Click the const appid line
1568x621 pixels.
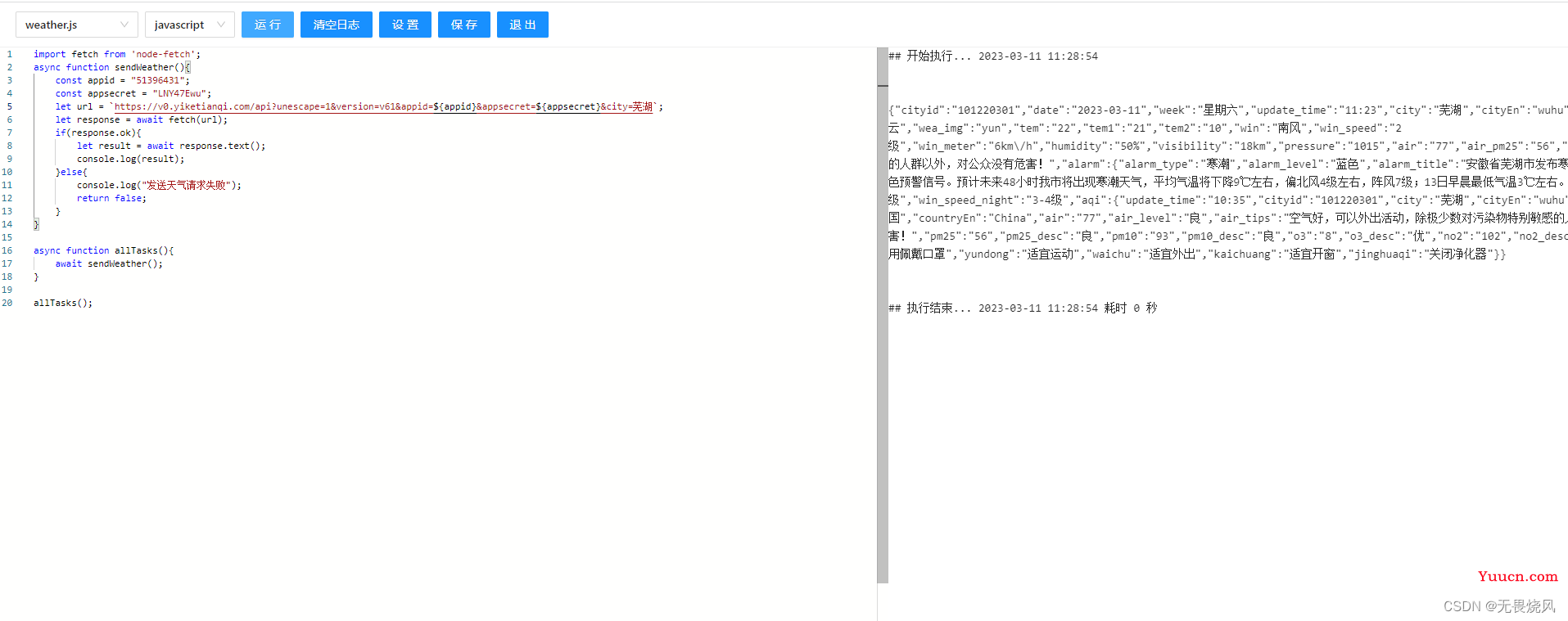coord(123,80)
